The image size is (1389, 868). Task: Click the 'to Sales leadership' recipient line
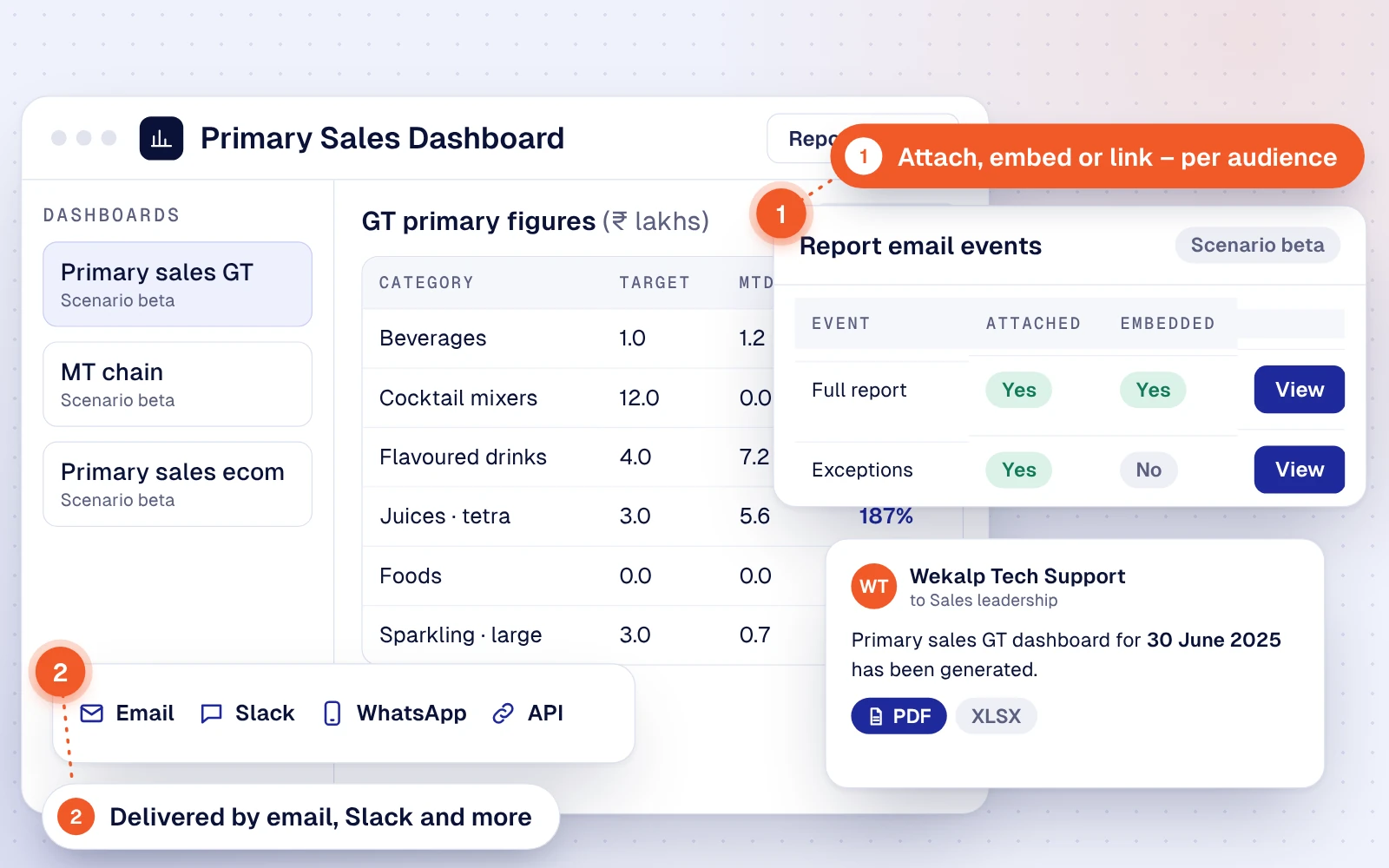[x=984, y=601]
